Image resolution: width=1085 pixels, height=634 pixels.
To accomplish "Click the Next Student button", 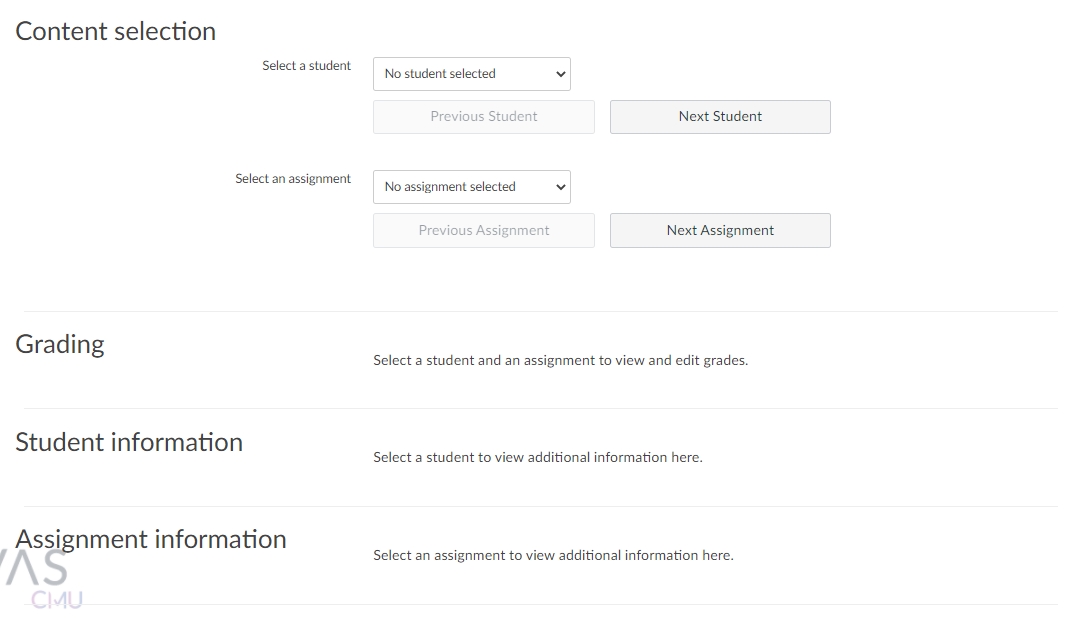I will pyautogui.click(x=720, y=117).
